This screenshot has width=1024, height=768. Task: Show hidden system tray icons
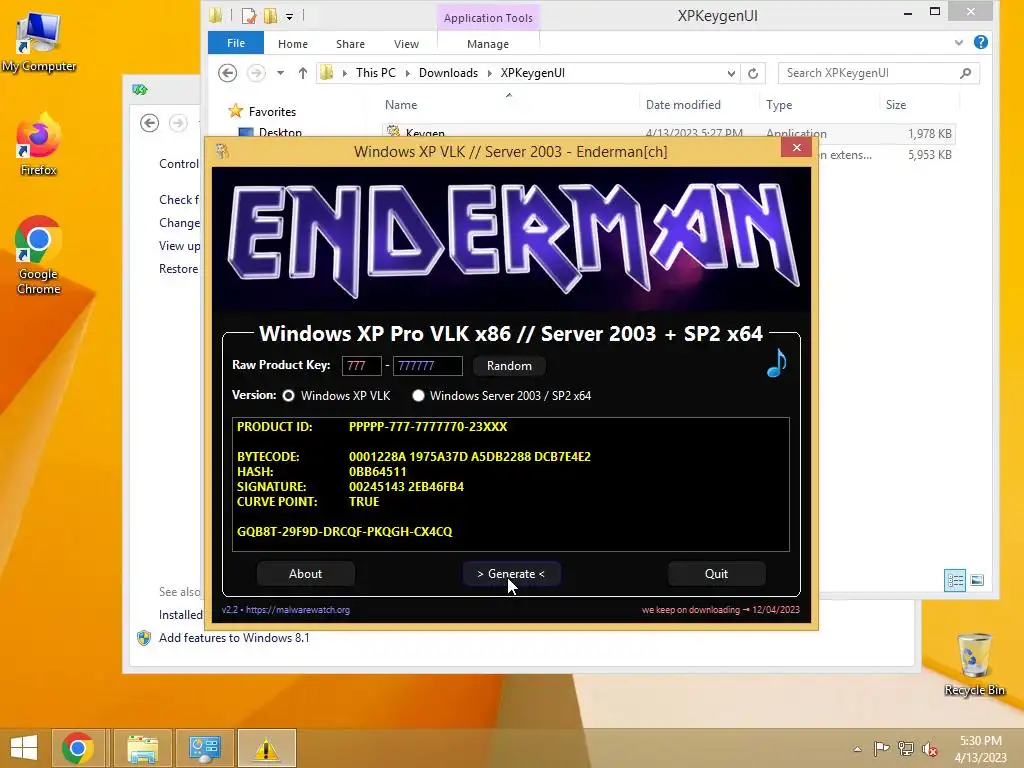pyautogui.click(x=857, y=748)
